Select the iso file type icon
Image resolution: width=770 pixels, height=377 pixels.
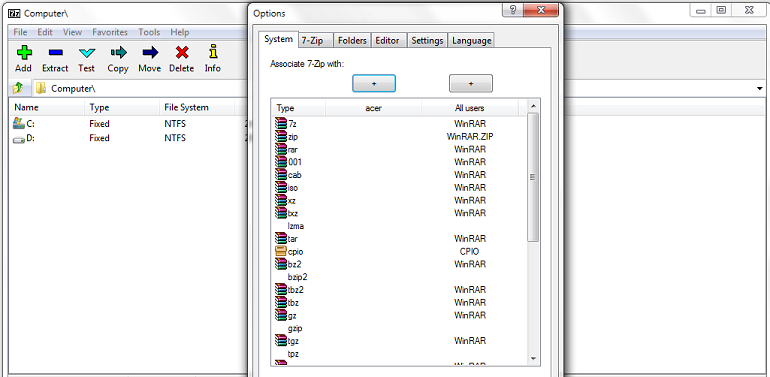(281, 187)
